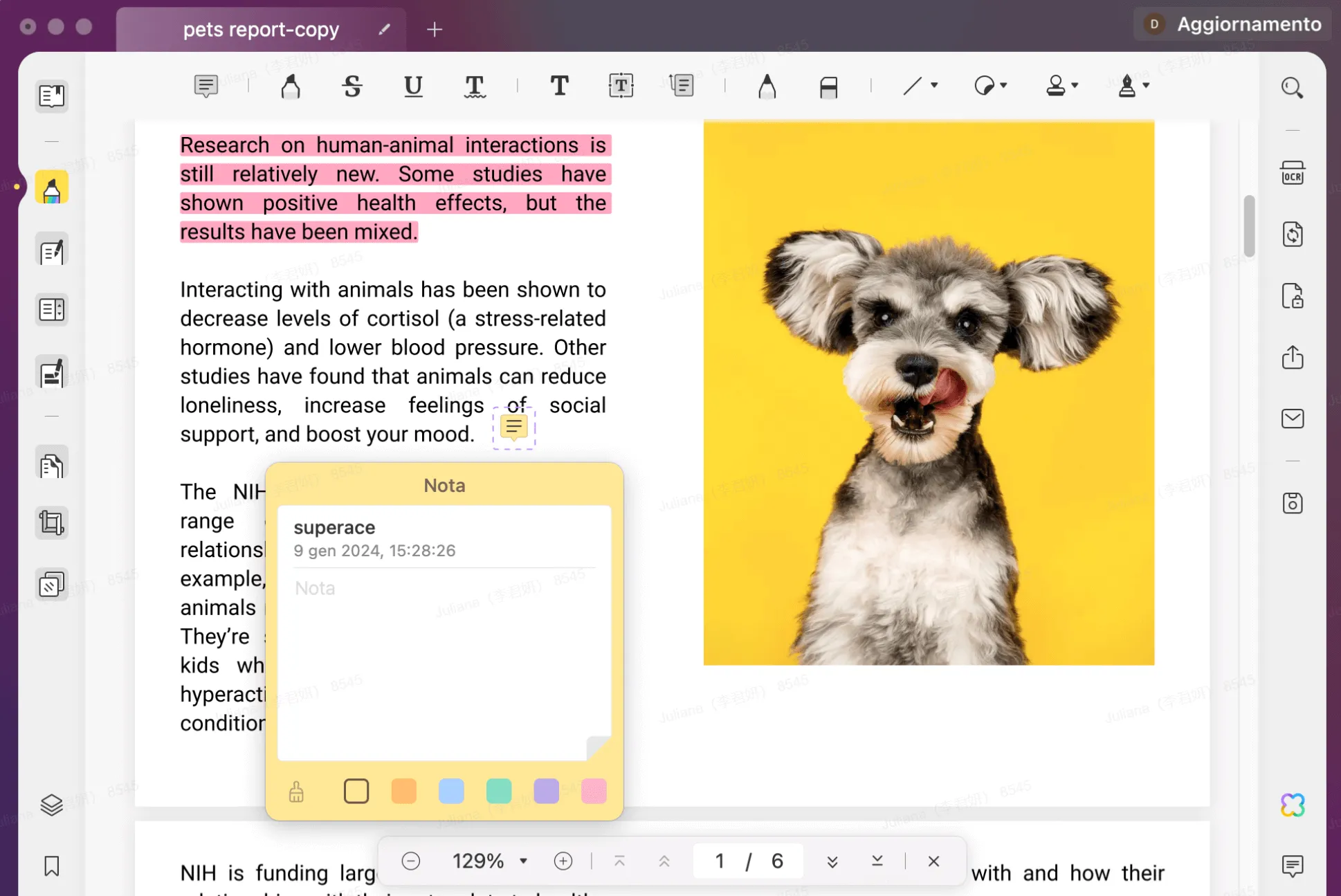The width and height of the screenshot is (1341, 896).
Task: Select the pencil drawing tool
Action: click(x=767, y=86)
